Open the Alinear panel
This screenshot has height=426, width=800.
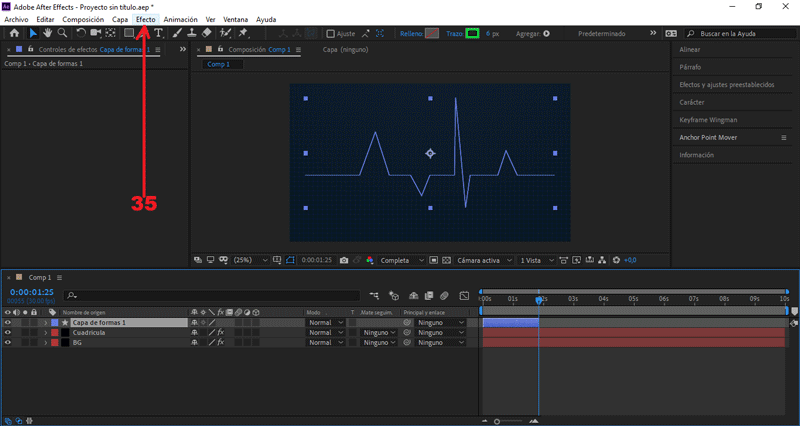click(x=690, y=49)
